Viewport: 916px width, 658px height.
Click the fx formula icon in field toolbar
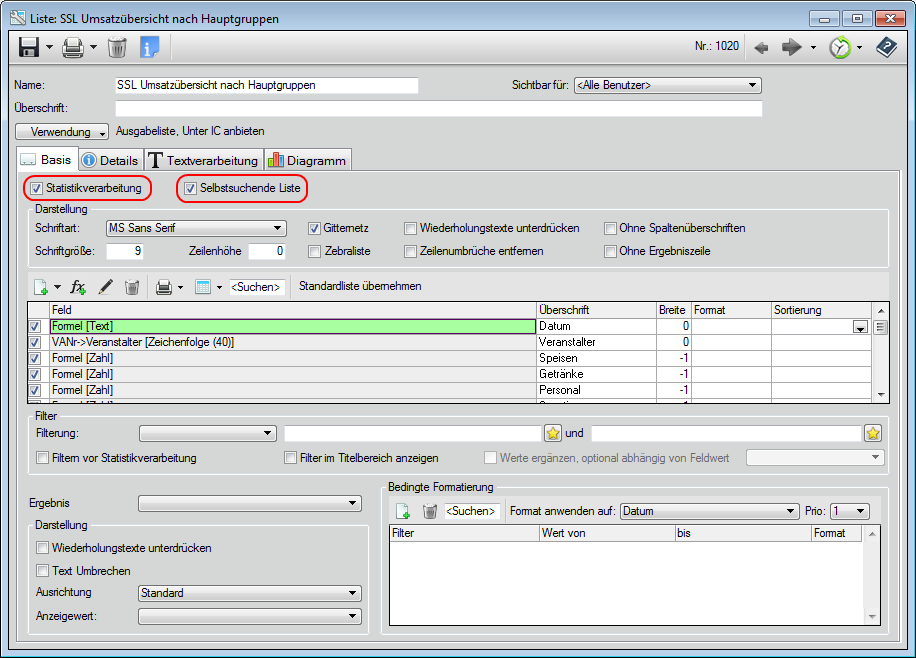coord(79,287)
